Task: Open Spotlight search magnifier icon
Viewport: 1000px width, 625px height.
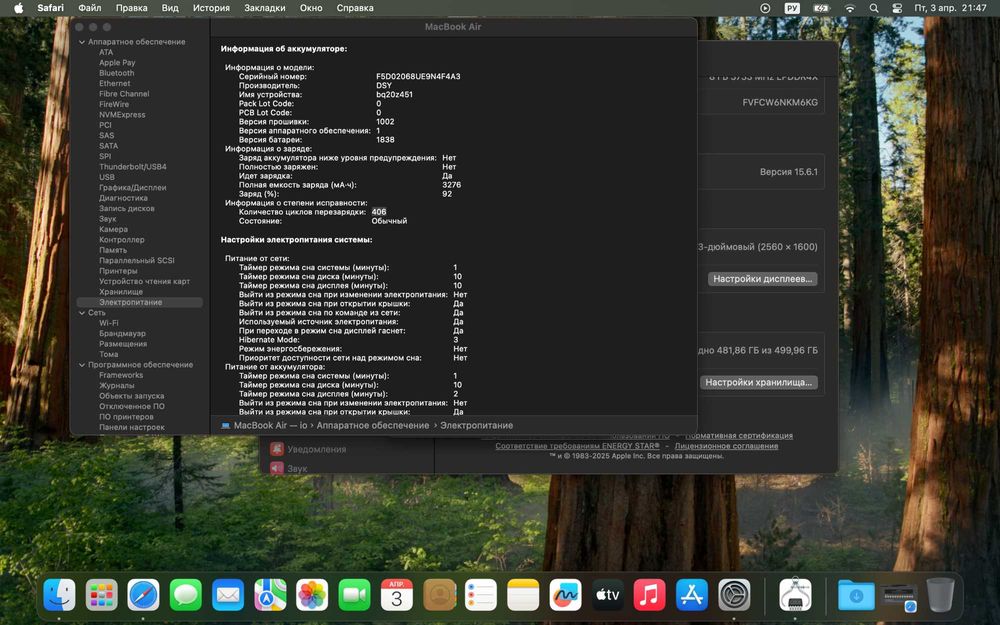Action: [x=874, y=8]
